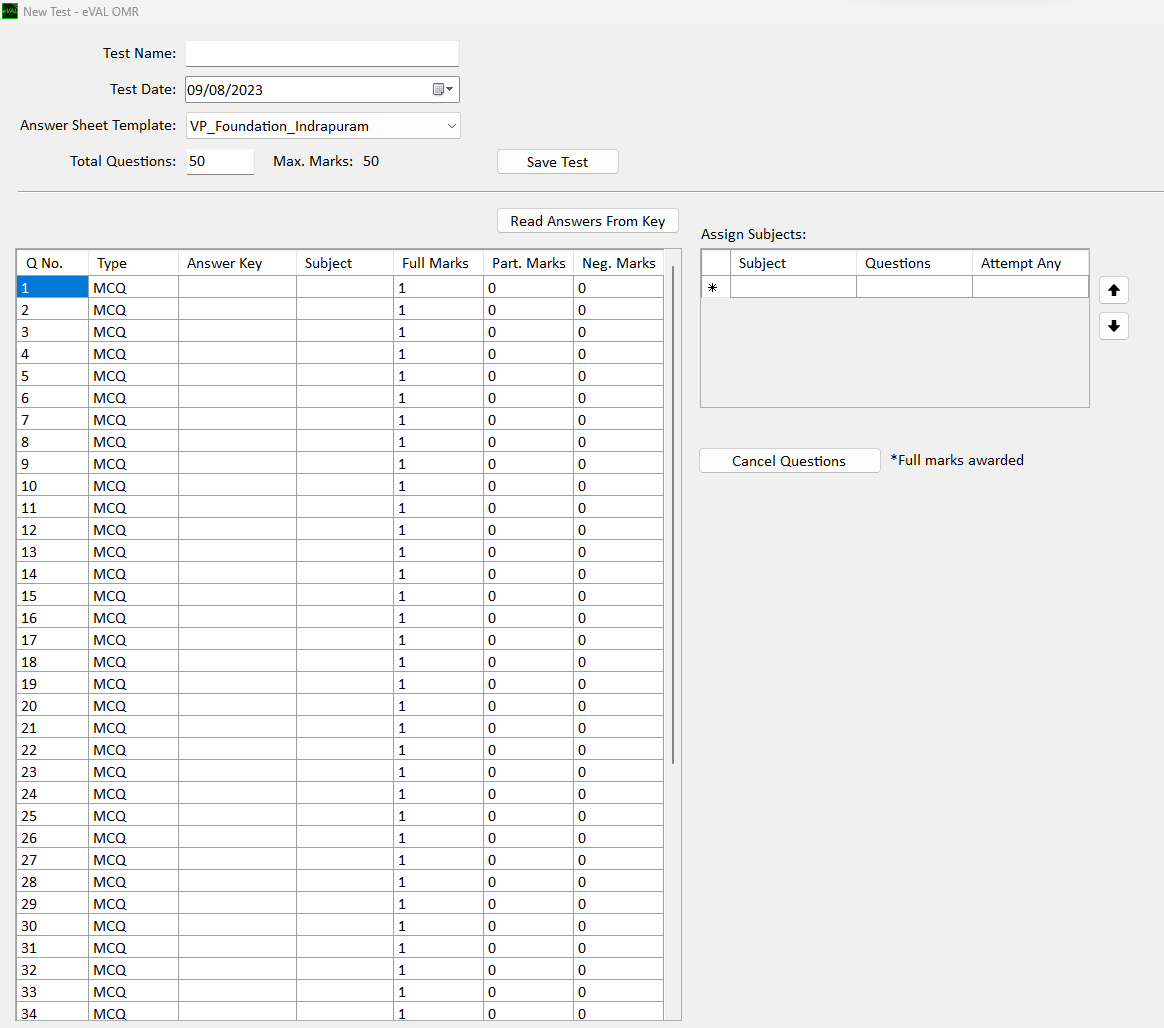1164x1028 pixels.
Task: Click the Type cell for question 10
Action: (132, 486)
